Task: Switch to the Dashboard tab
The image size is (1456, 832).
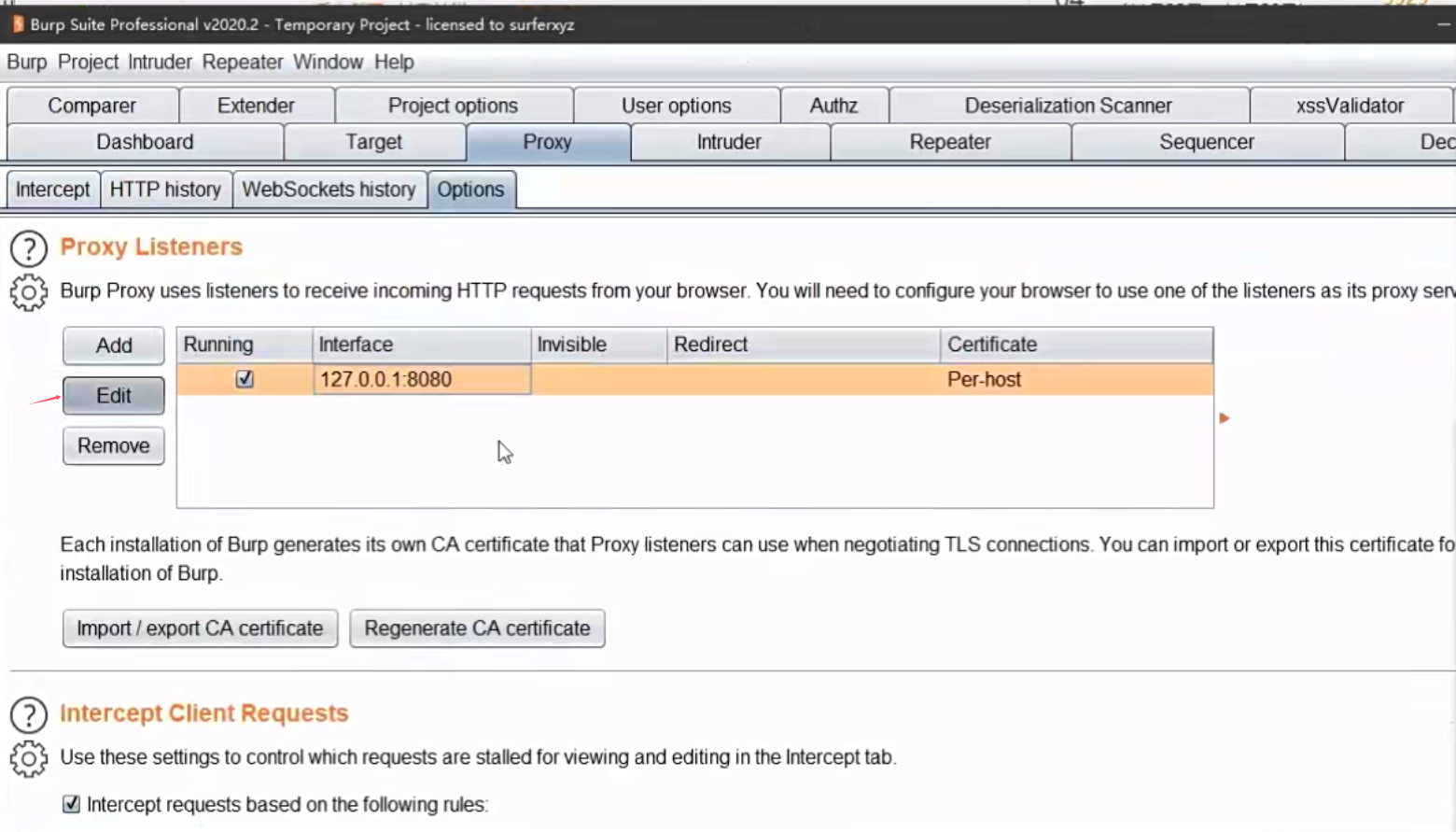Action: [x=145, y=142]
